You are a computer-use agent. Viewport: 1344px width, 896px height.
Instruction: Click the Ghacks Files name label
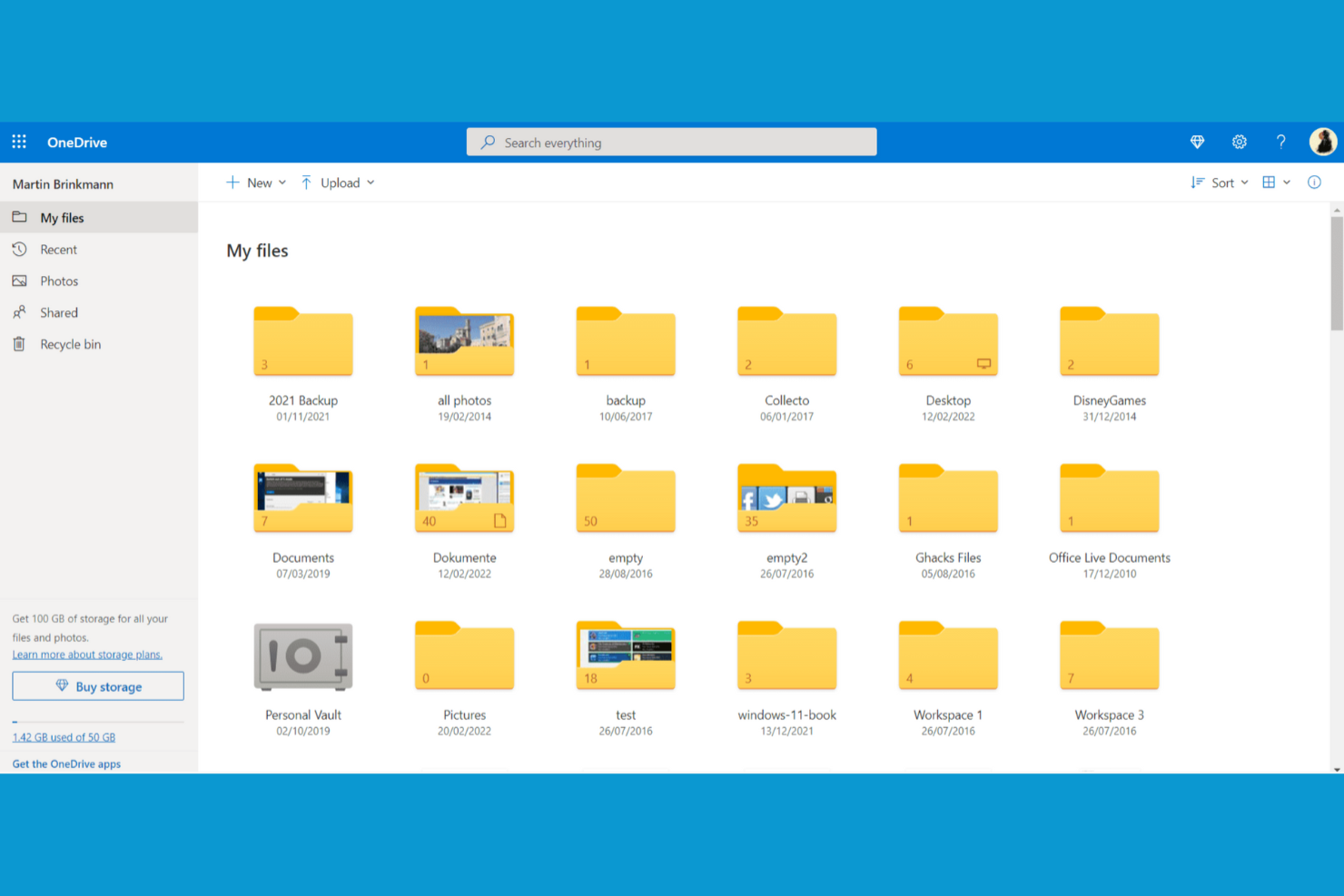pyautogui.click(x=948, y=557)
